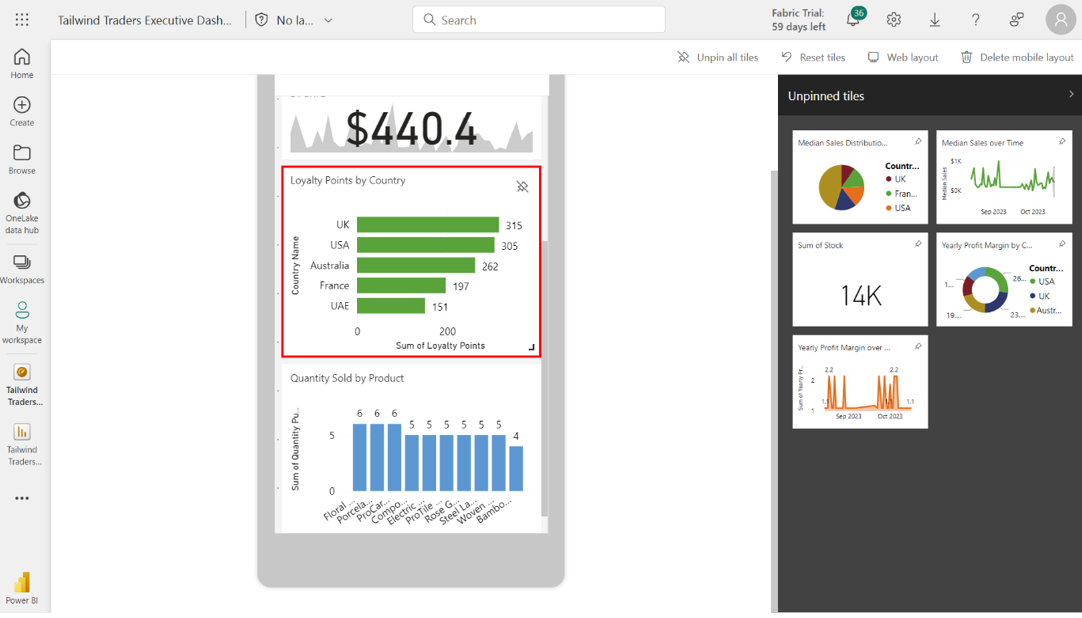
Task: Go to Browse in left navigation
Action: click(22, 159)
